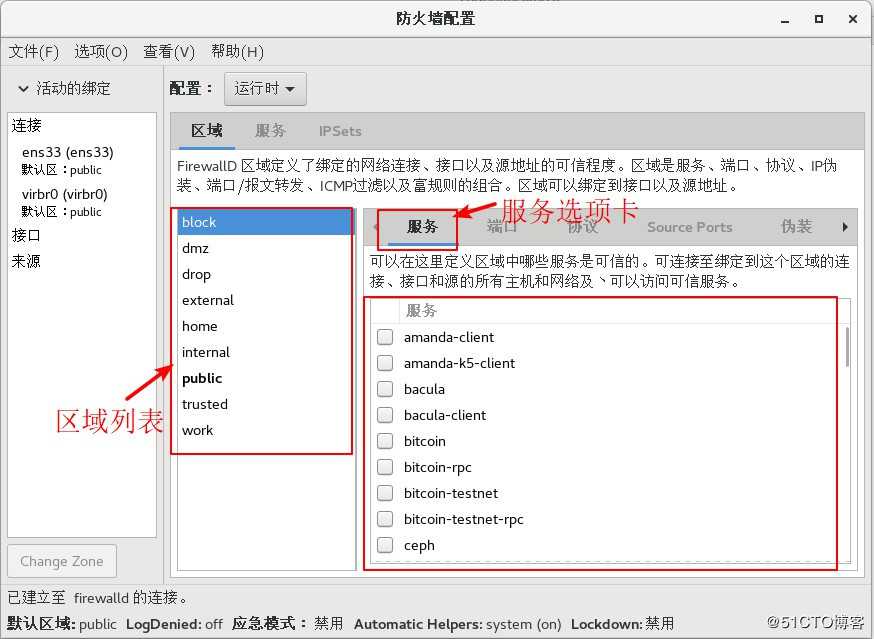The height and width of the screenshot is (639, 874).
Task: Select the drop zone
Action: point(265,274)
